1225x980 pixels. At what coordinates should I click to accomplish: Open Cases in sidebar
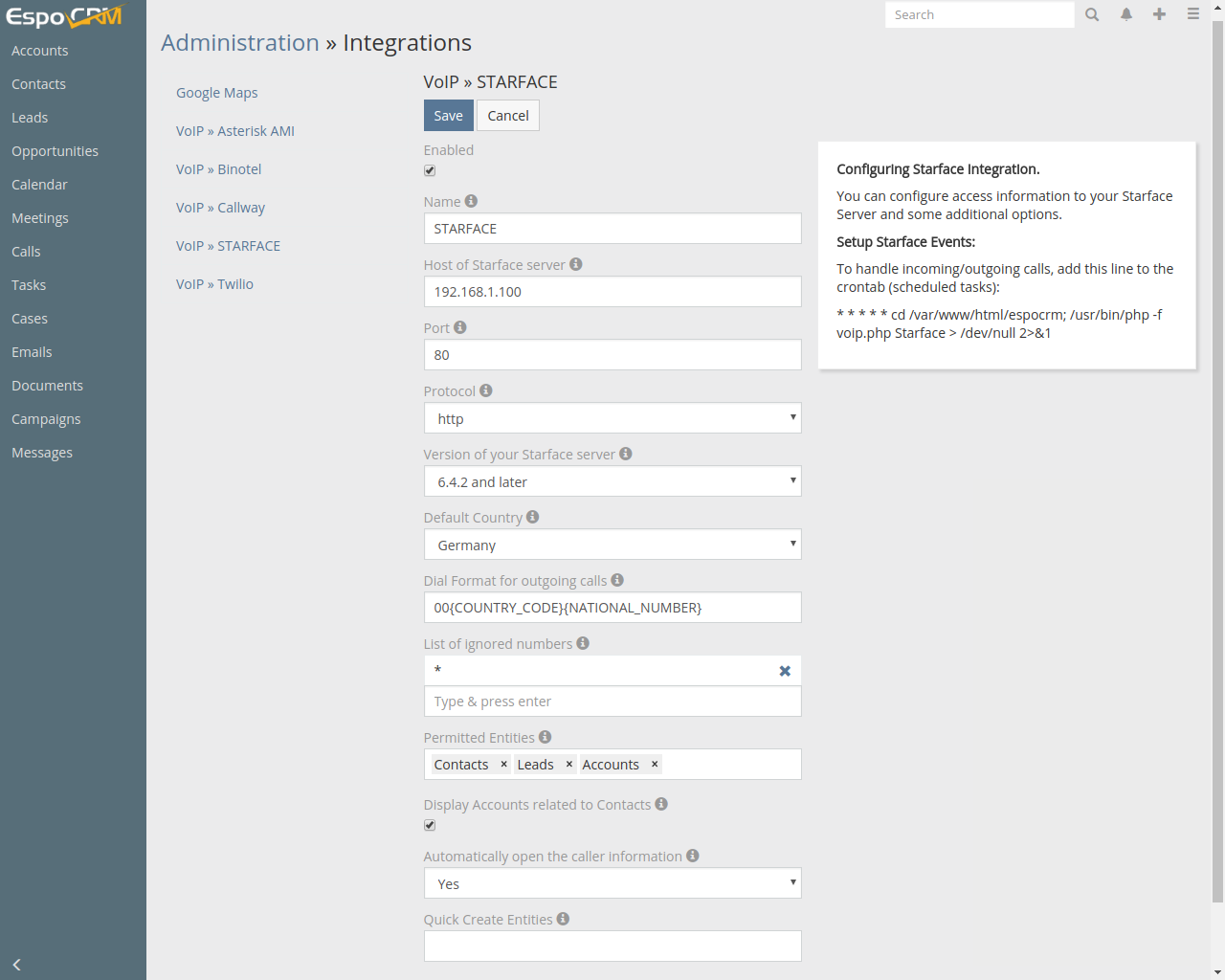pyautogui.click(x=30, y=319)
